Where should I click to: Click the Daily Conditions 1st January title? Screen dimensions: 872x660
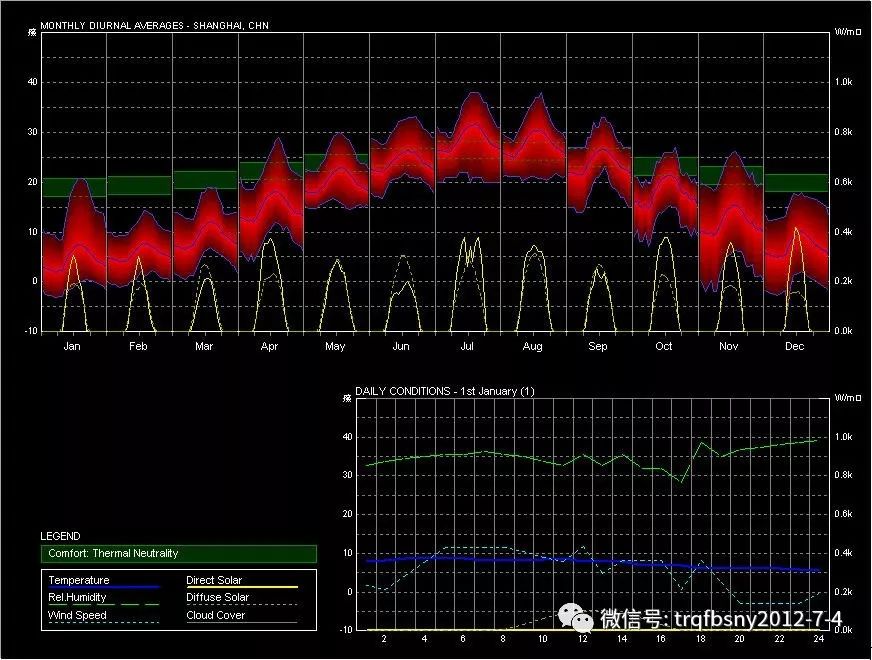pyautogui.click(x=445, y=391)
